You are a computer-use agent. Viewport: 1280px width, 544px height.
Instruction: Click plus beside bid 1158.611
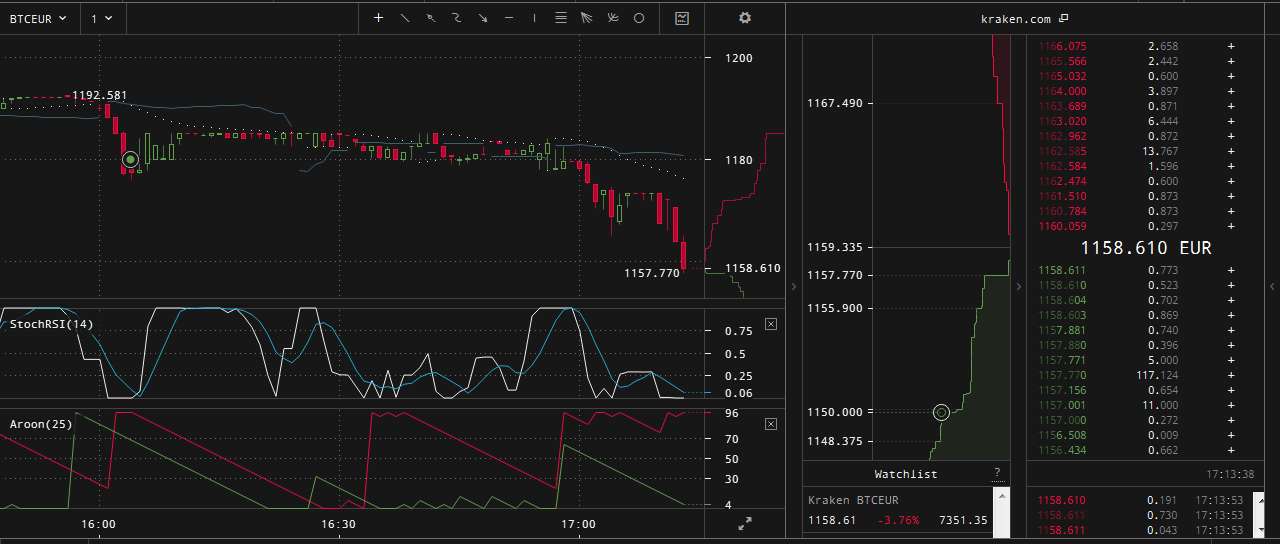(x=1231, y=270)
